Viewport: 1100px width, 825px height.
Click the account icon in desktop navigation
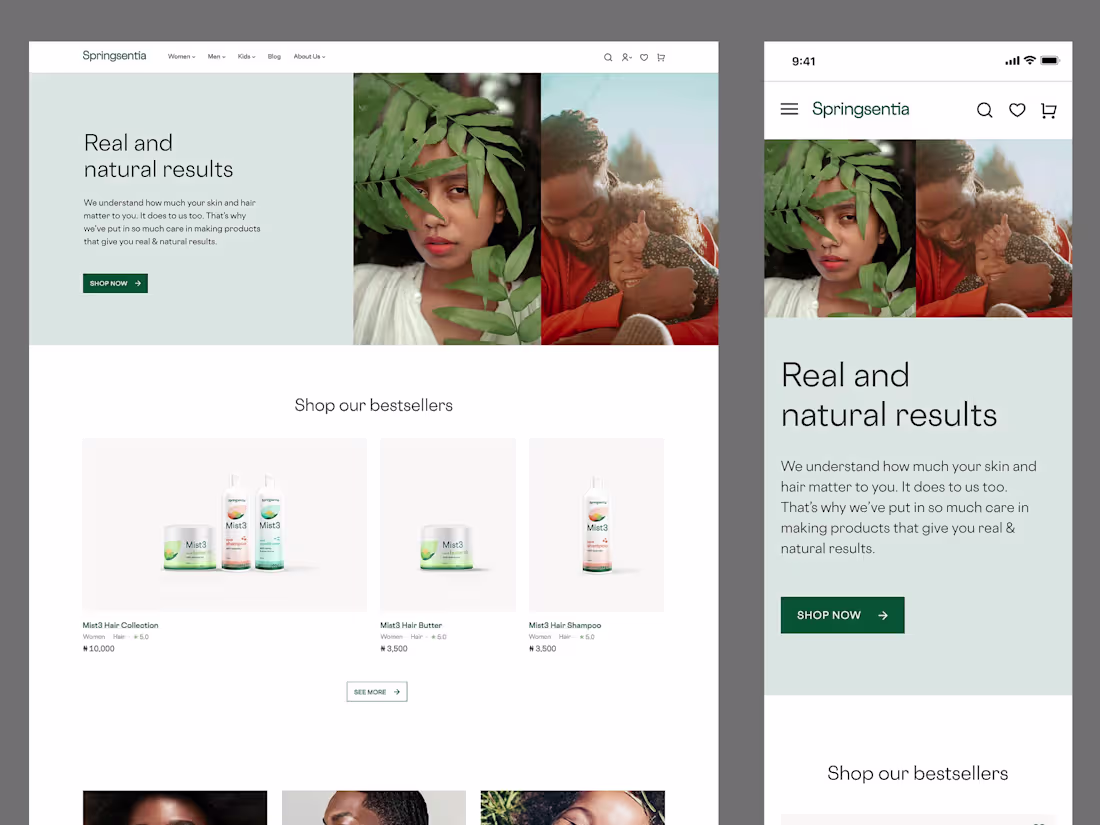tap(626, 57)
